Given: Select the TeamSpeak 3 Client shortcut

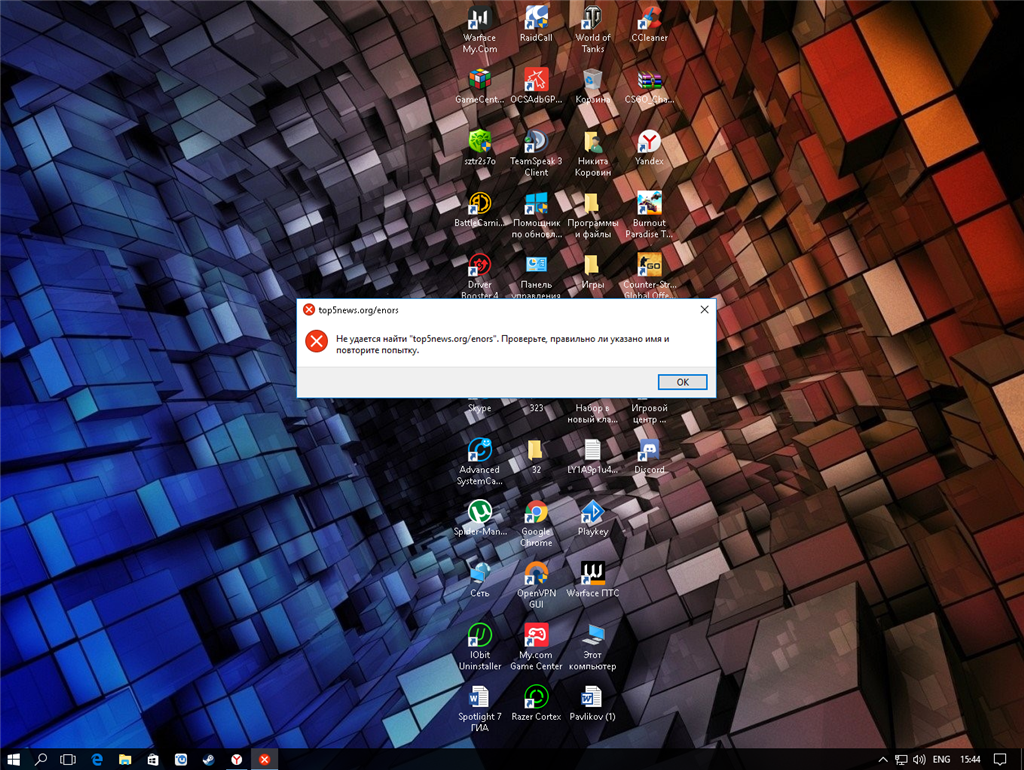Looking at the screenshot, I should click(x=536, y=153).
